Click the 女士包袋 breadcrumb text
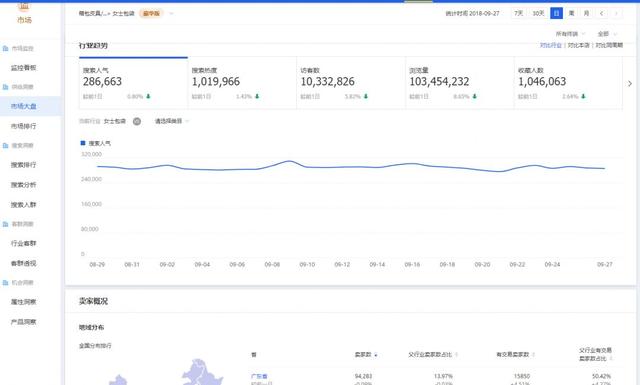The height and width of the screenshot is (385, 640). [123, 13]
